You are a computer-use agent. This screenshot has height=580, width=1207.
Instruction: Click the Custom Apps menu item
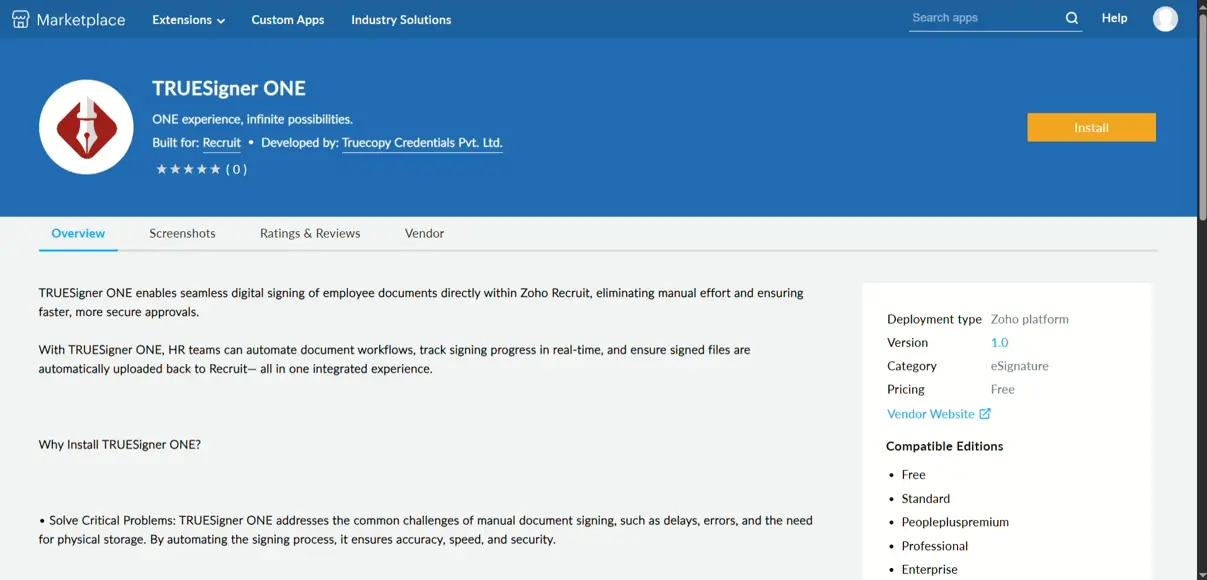pyautogui.click(x=287, y=19)
